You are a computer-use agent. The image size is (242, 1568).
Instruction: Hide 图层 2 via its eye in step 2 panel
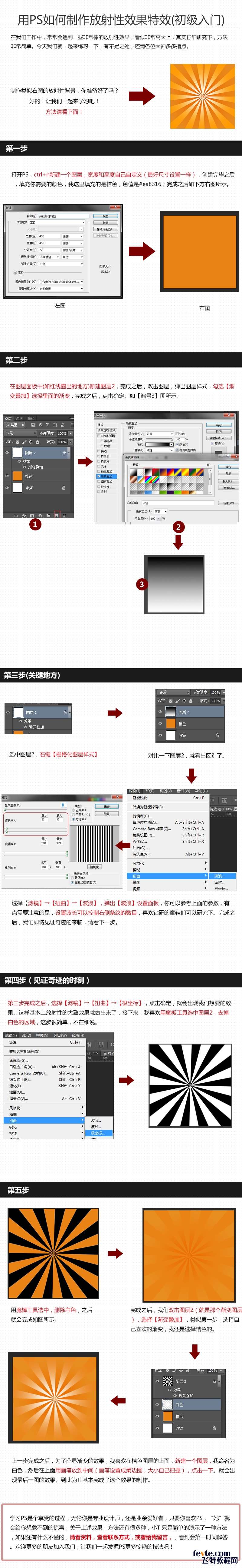coord(7,453)
